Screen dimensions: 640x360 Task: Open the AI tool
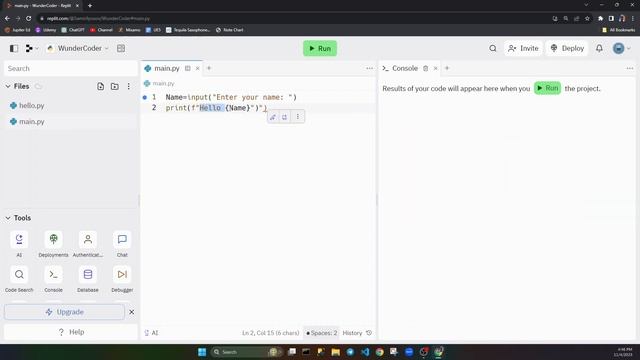[19, 244]
